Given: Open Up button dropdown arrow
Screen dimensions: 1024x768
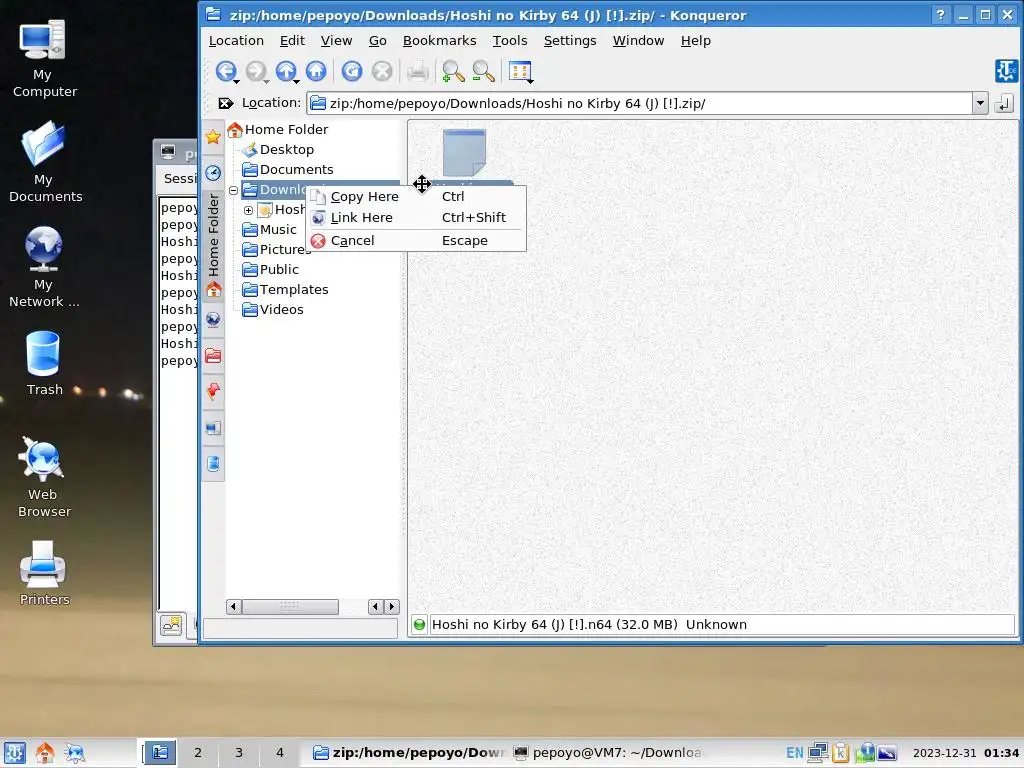Looking at the screenshot, I should coord(296,81).
